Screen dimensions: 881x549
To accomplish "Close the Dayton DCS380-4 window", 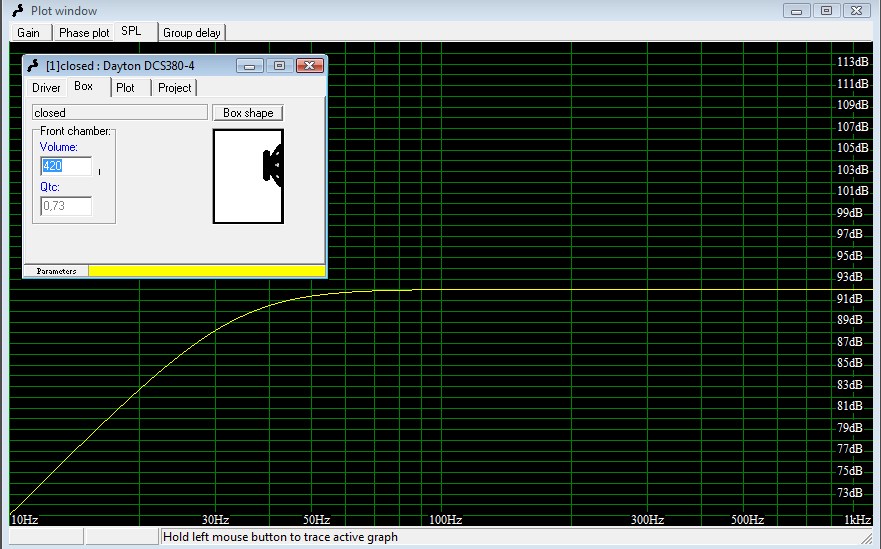I will click(x=310, y=66).
